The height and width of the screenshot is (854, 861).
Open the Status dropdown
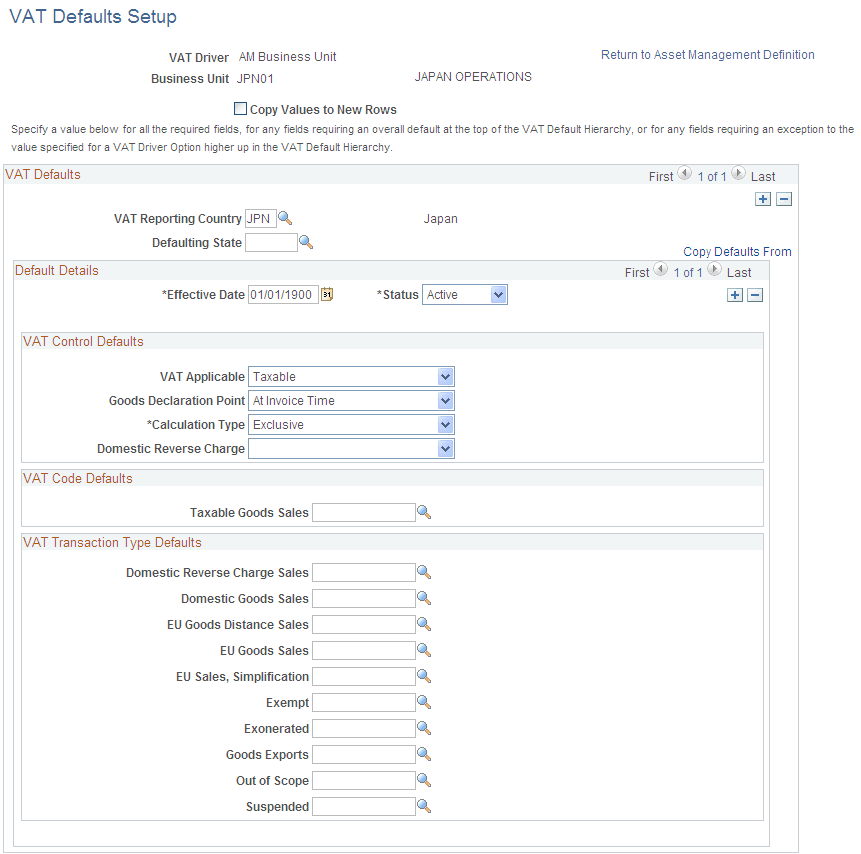[x=497, y=294]
